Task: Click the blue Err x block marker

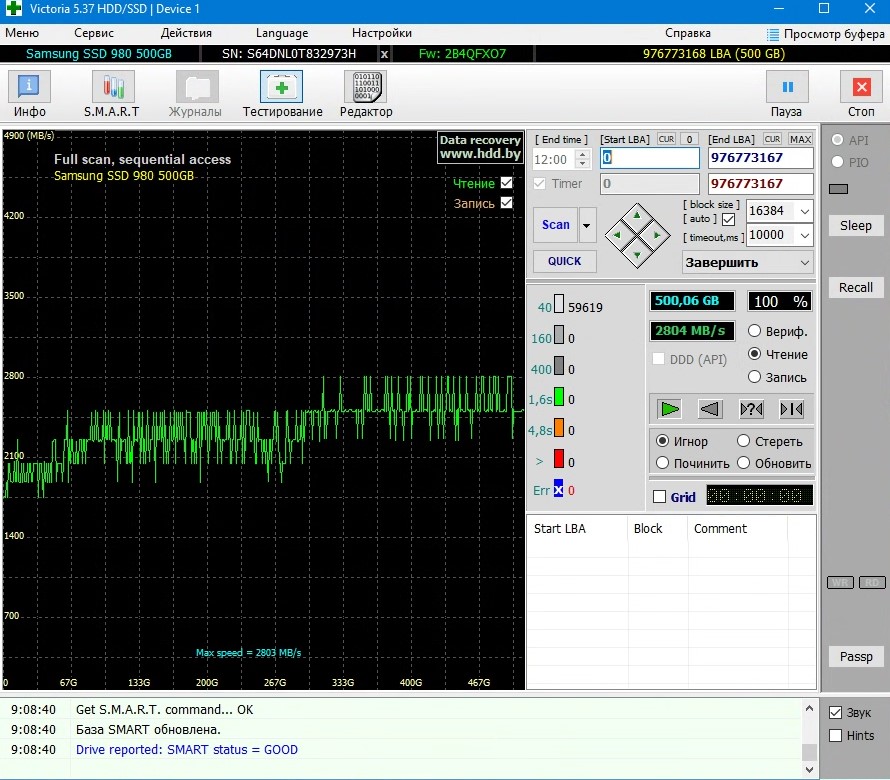Action: (559, 489)
